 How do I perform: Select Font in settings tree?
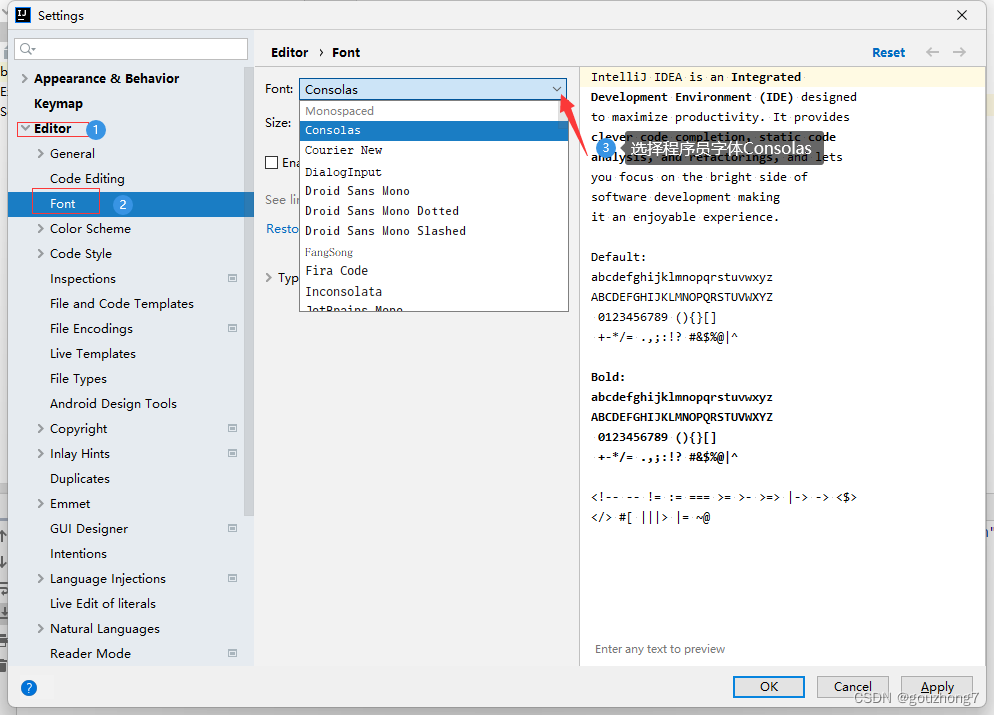click(x=131, y=204)
